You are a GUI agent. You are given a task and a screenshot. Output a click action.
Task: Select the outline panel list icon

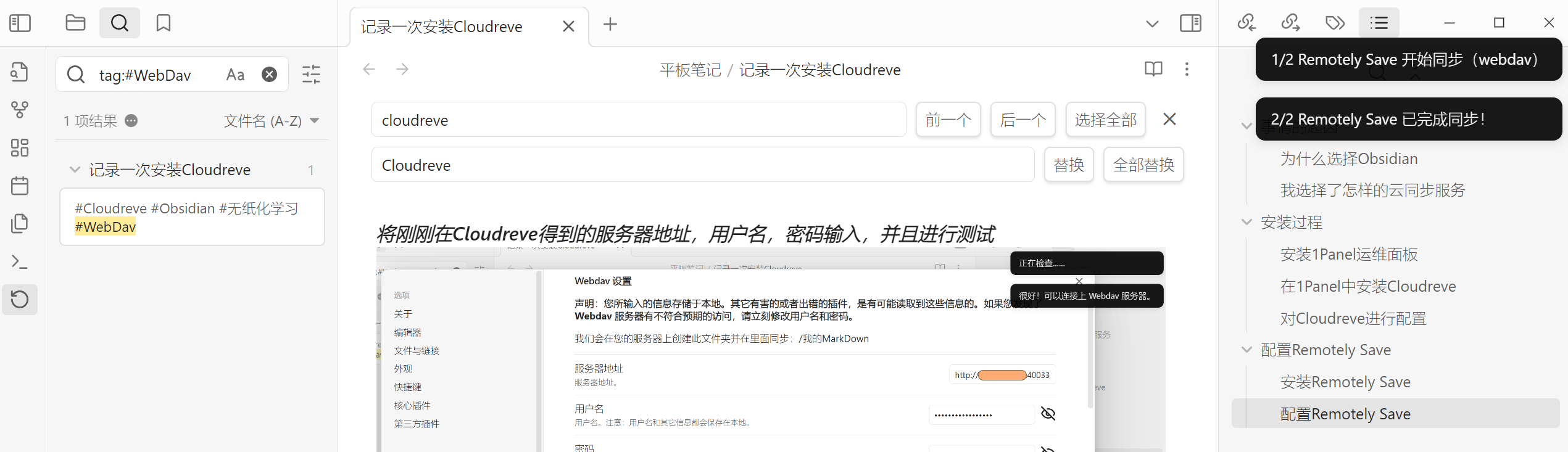1379,23
